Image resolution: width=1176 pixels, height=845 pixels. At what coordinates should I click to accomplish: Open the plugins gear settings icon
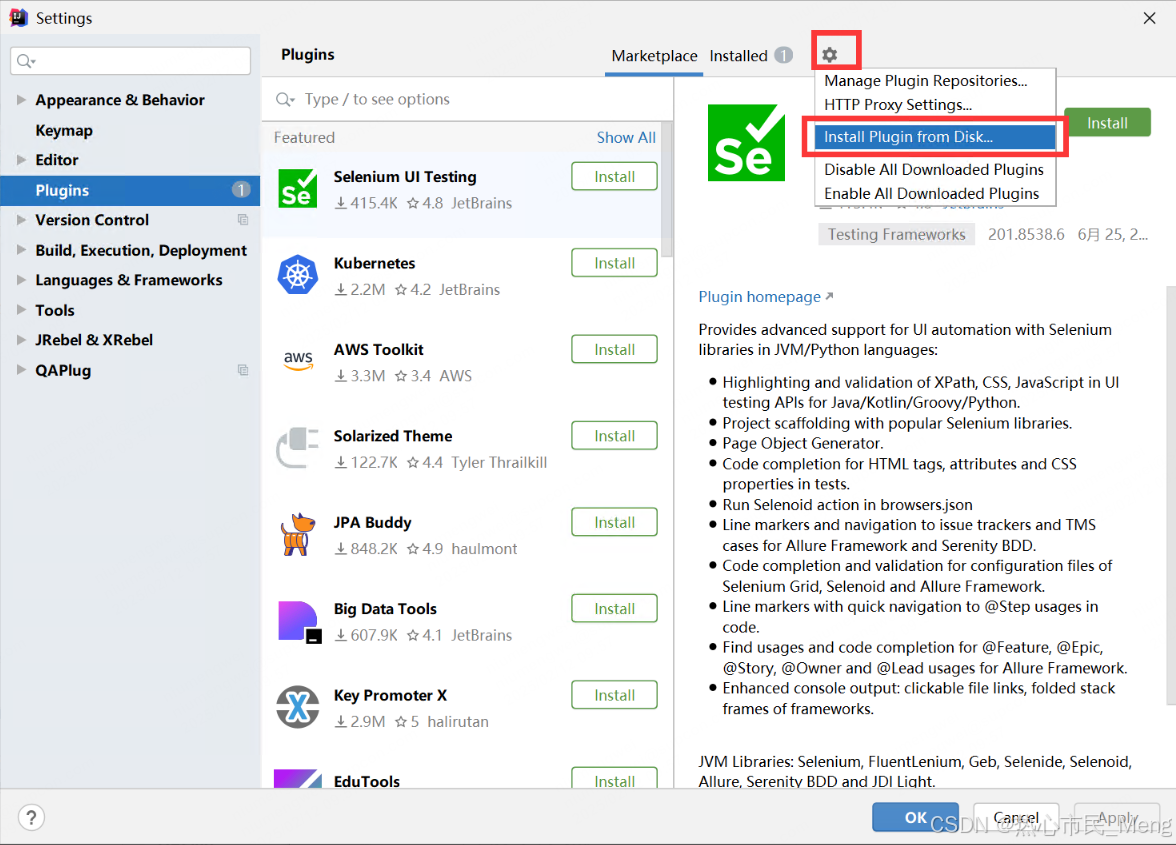(x=829, y=55)
